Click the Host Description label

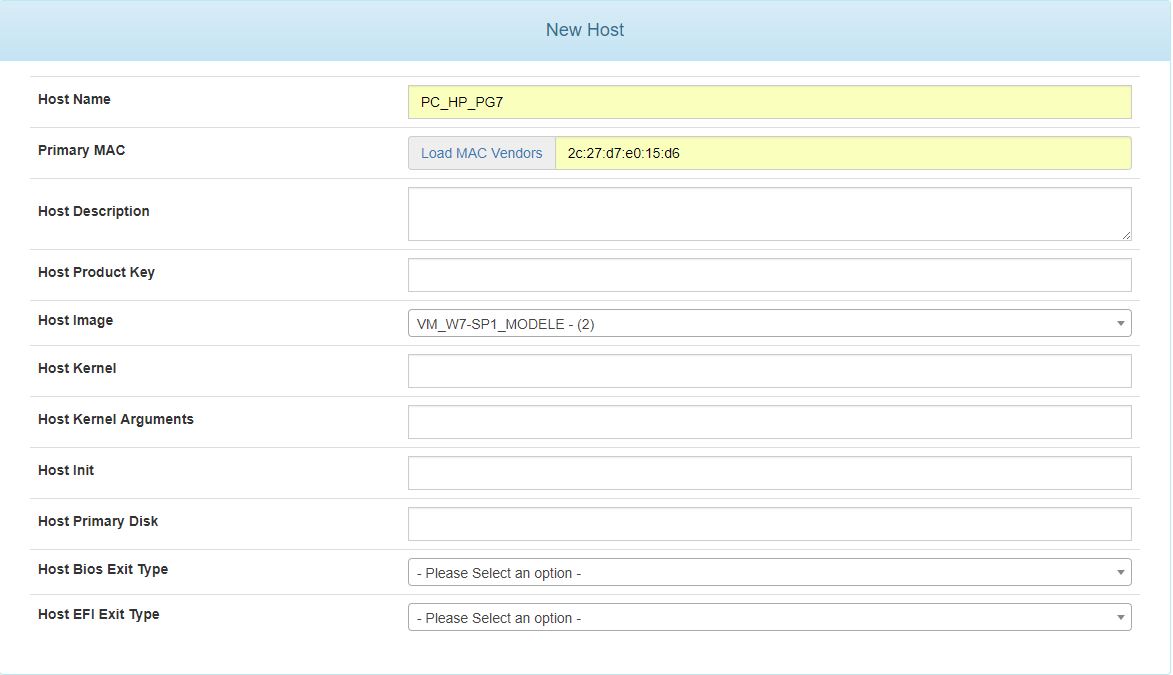point(93,211)
